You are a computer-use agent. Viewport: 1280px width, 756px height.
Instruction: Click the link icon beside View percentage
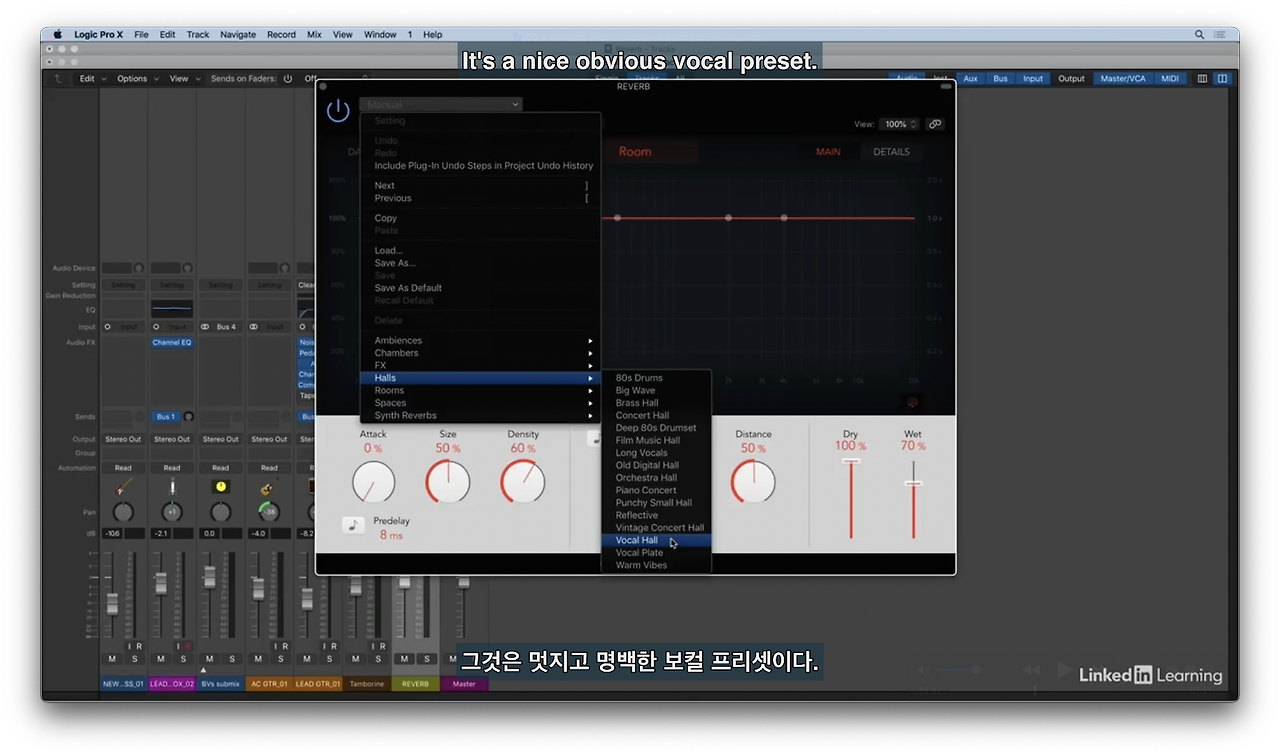pos(935,124)
